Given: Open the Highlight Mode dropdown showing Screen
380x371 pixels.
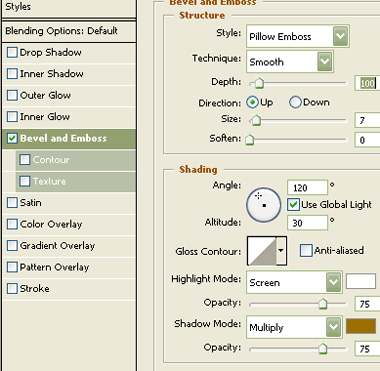Looking at the screenshot, I should click(294, 282).
